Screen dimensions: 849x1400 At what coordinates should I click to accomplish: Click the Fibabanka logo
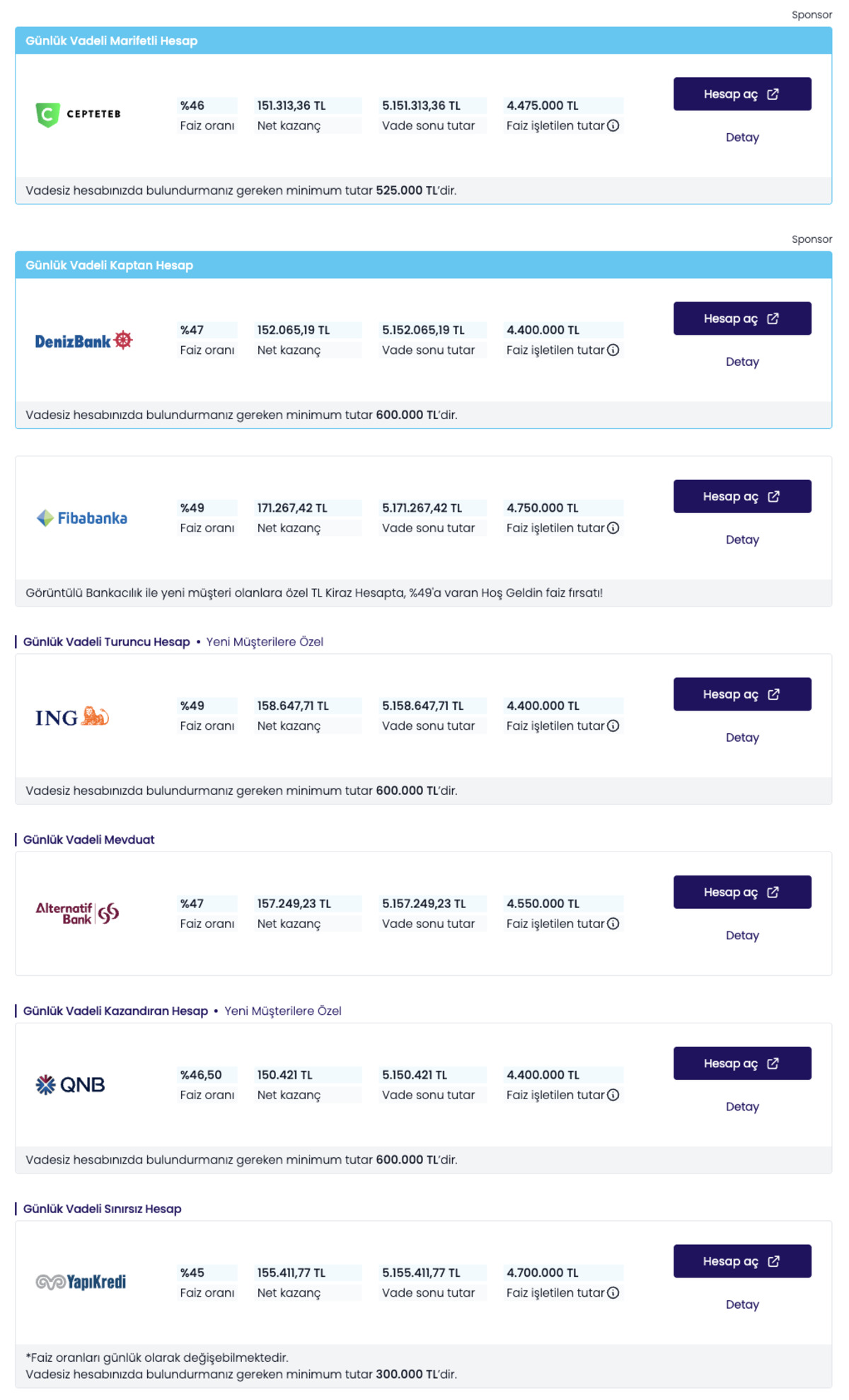tap(82, 518)
